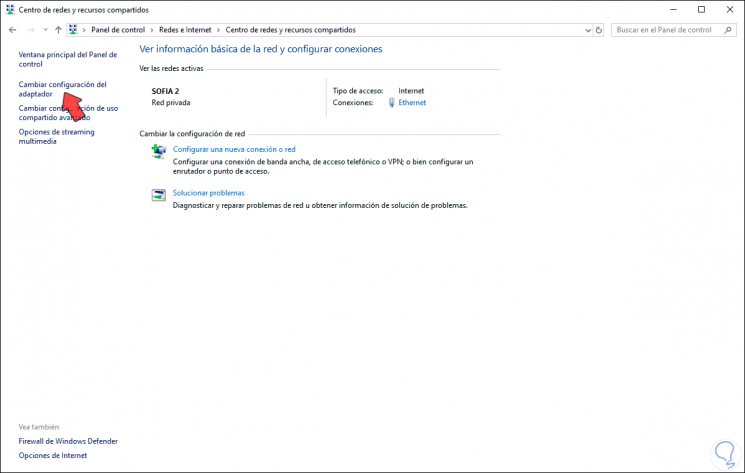Focus the Buscar en el Panel de control field
This screenshot has height=473, width=745.
click(x=668, y=30)
